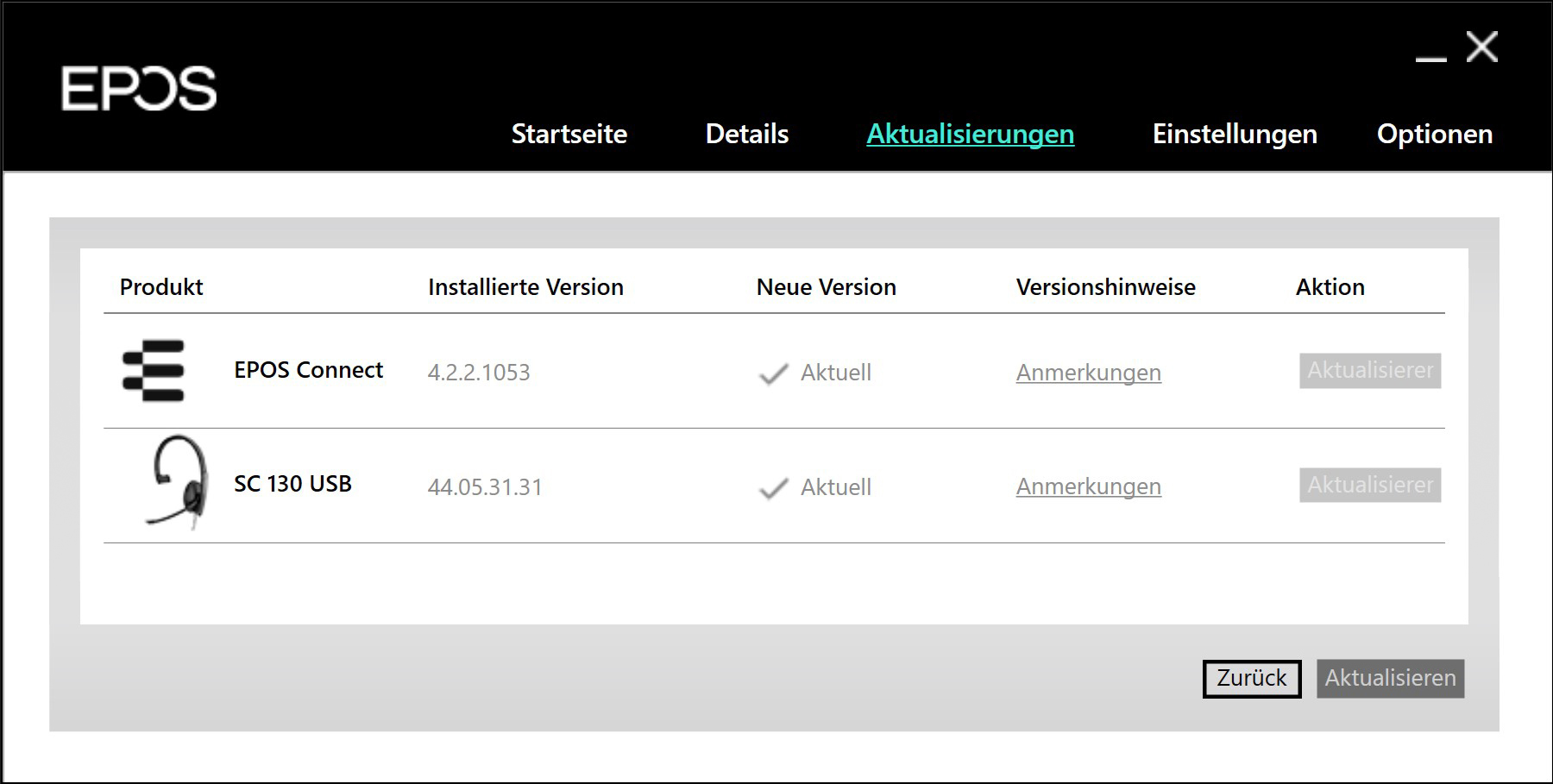Image resolution: width=1553 pixels, height=784 pixels.
Task: Click the bottom Aktualisieren button
Action: click(x=1390, y=679)
